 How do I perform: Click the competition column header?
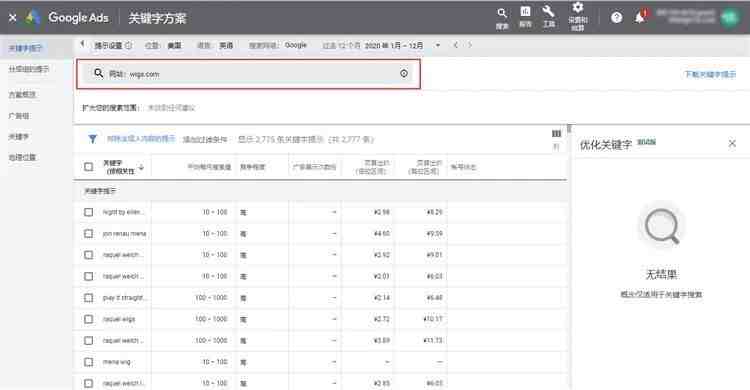253,167
